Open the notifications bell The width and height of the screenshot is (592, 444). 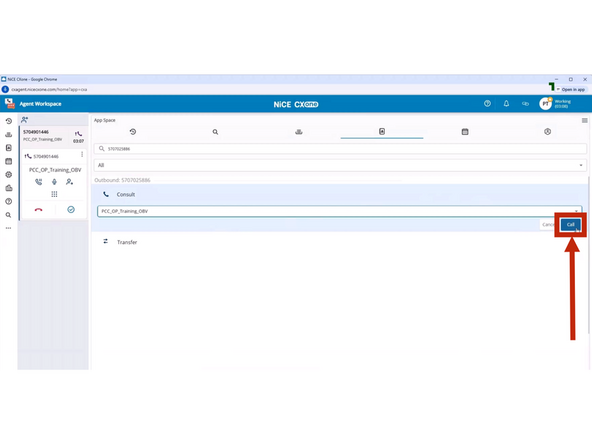pos(506,103)
